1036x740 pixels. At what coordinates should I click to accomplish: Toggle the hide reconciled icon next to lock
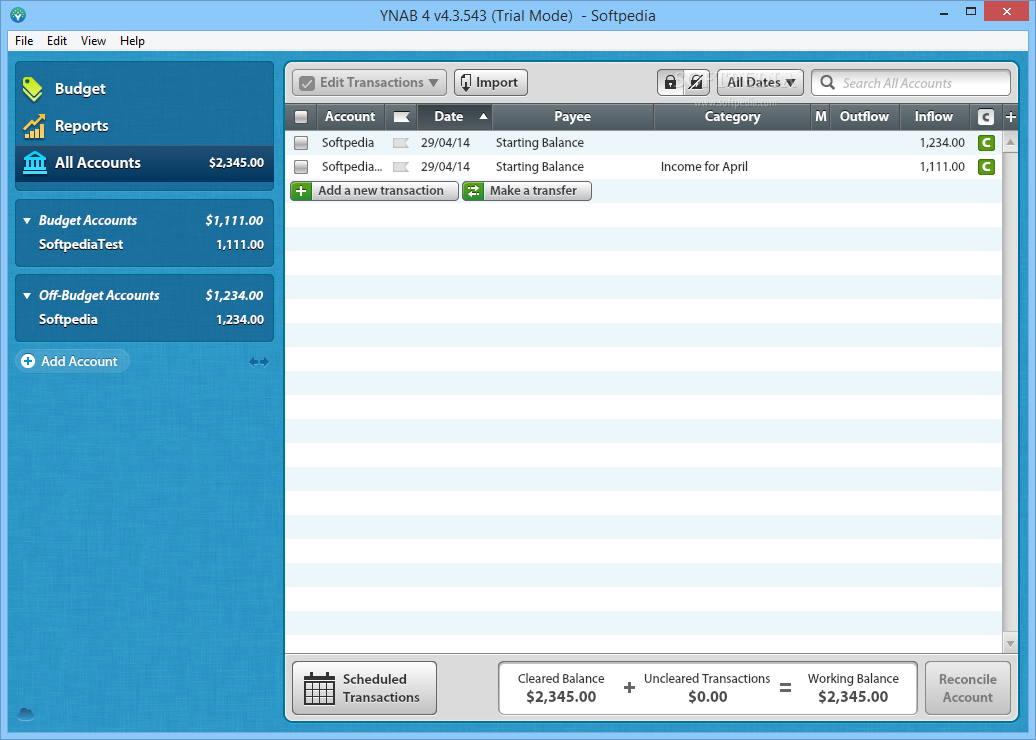(696, 83)
